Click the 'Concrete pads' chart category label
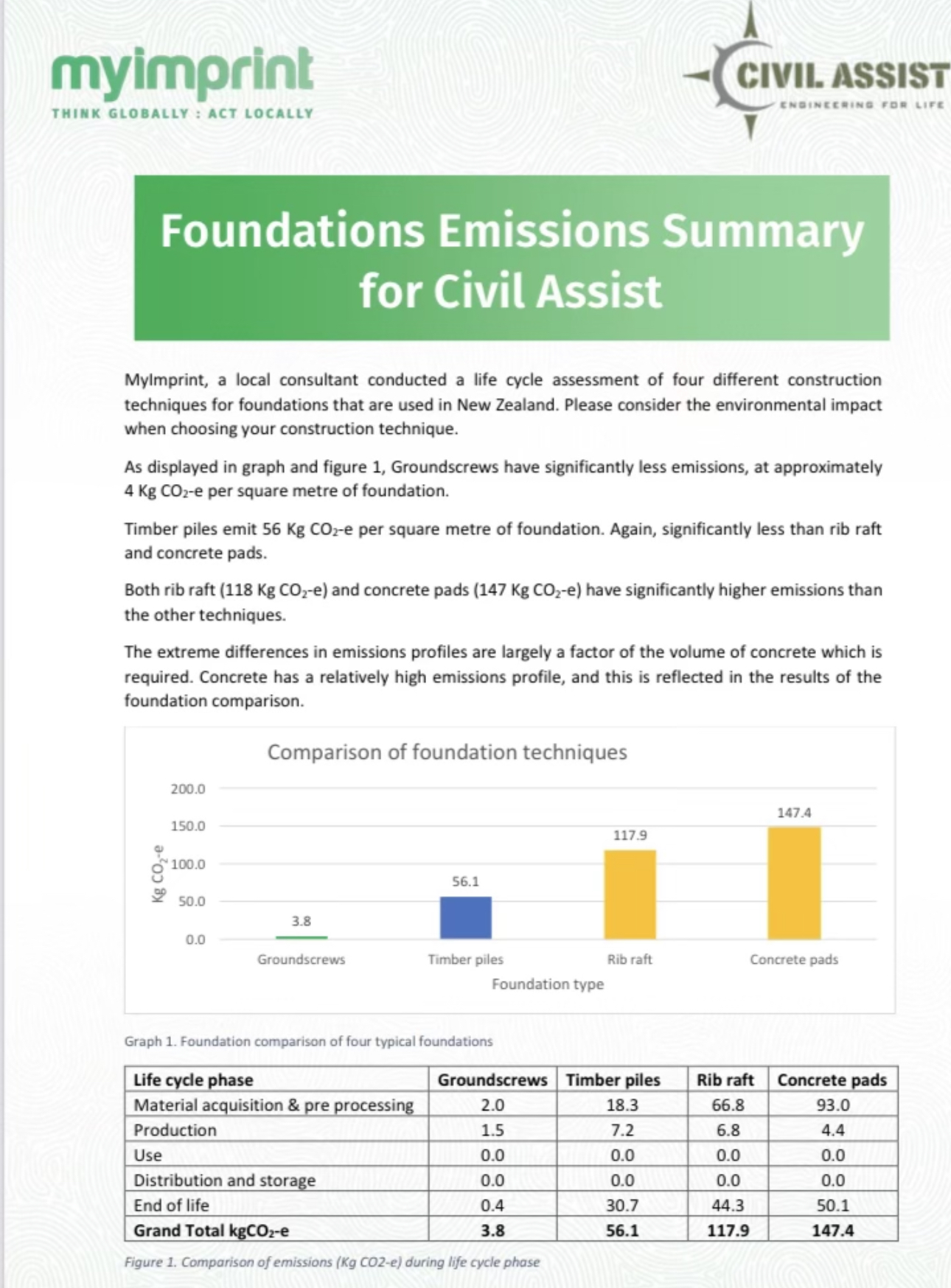Viewport: 951px width, 1288px height. [794, 959]
